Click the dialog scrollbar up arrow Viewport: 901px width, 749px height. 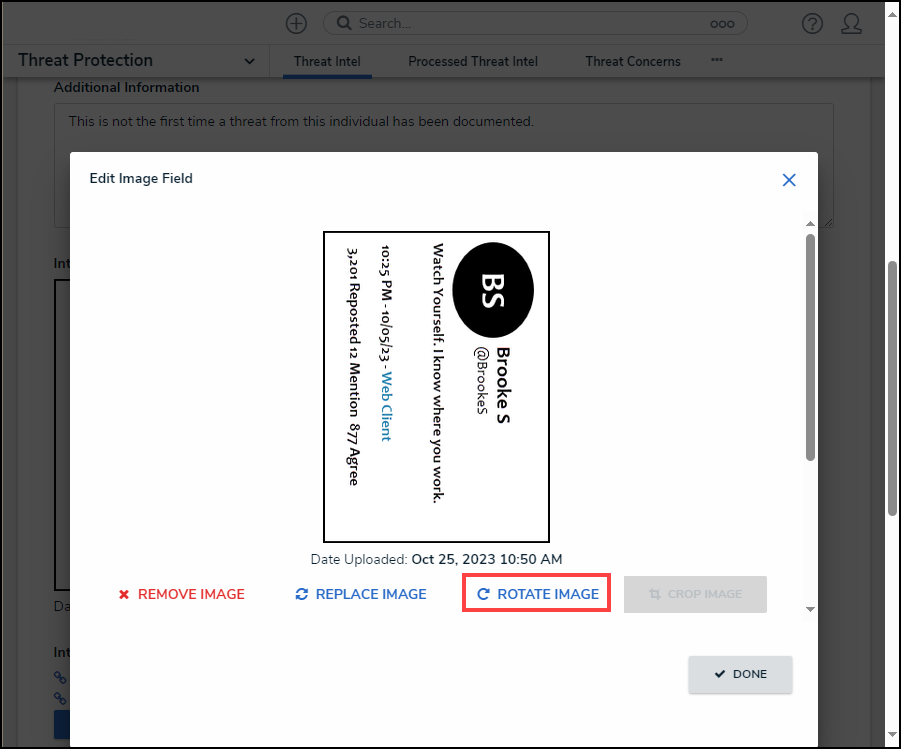pyautogui.click(x=810, y=224)
